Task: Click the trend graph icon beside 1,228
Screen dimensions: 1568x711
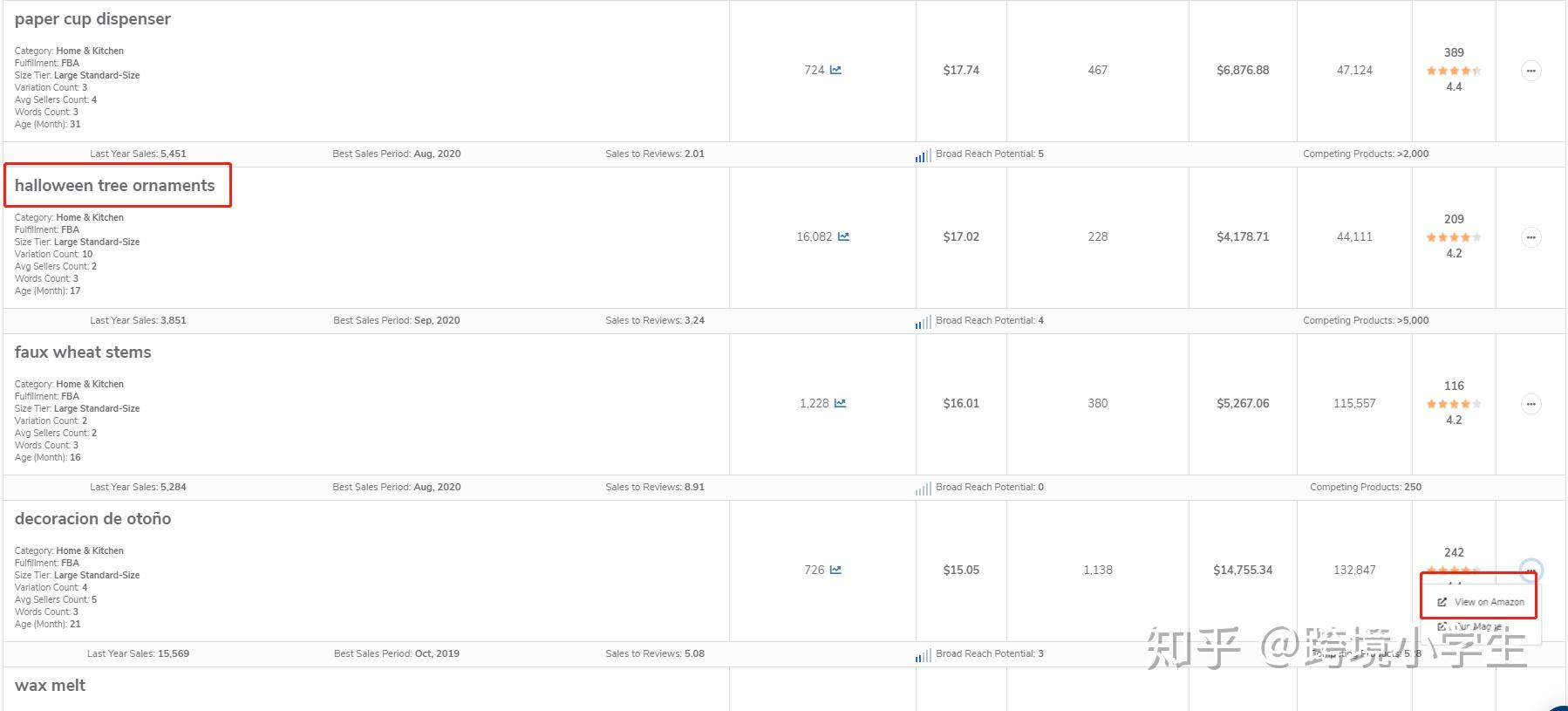Action: coord(840,403)
